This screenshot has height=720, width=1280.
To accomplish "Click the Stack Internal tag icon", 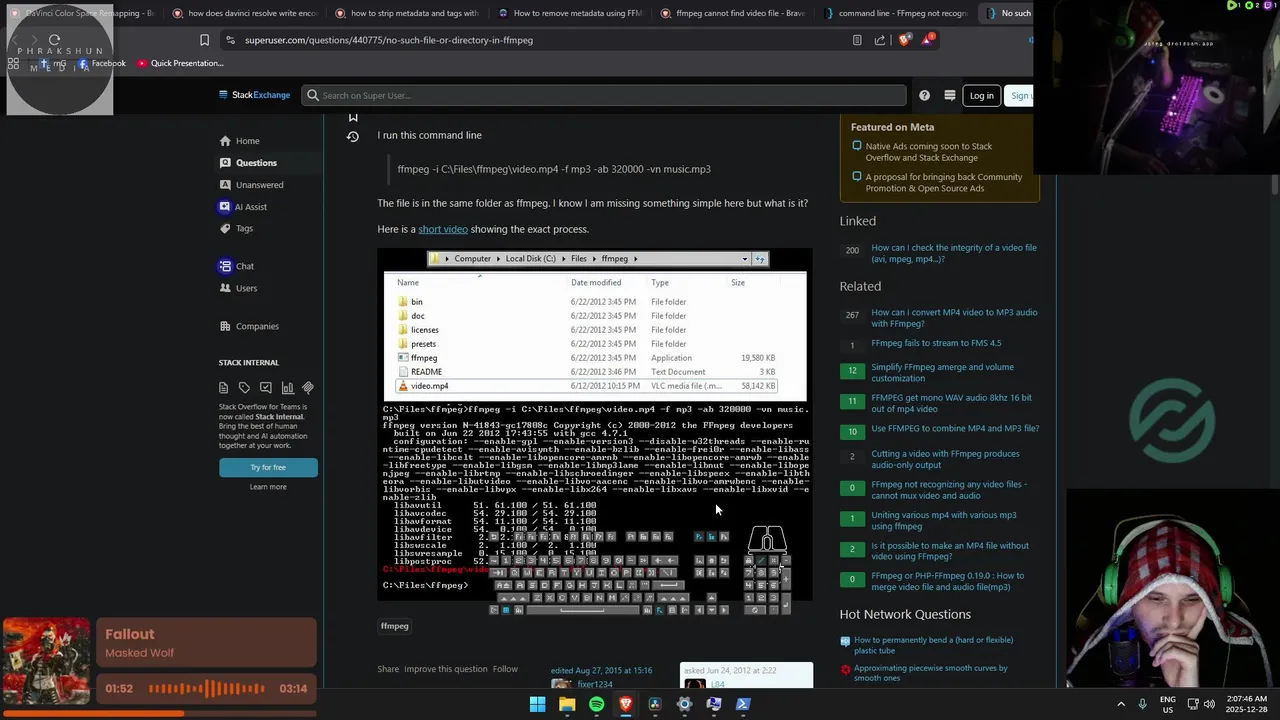I will [245, 388].
